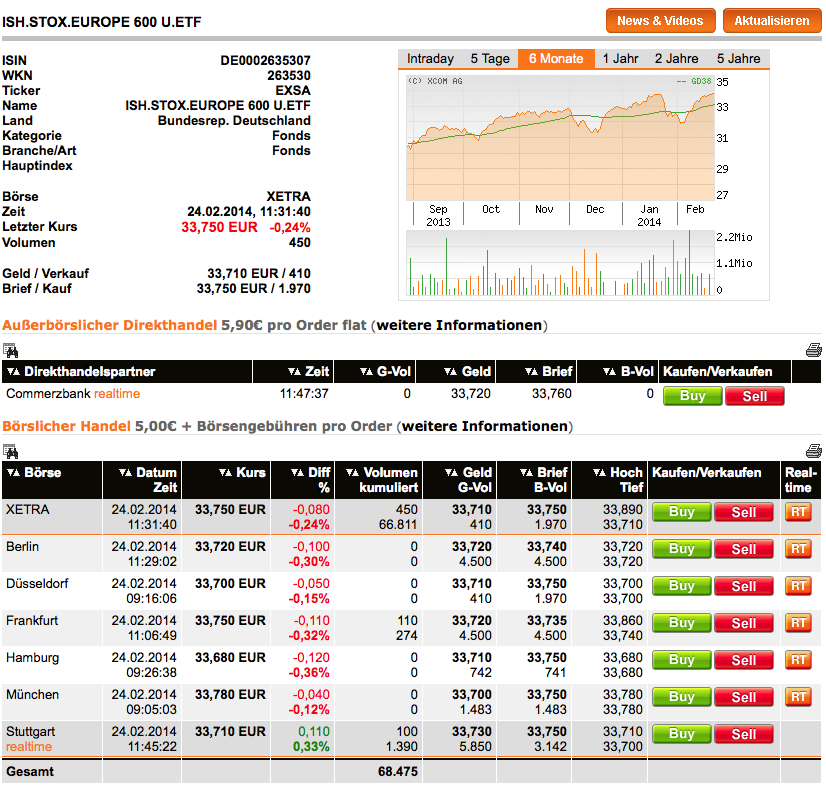Screen dimensions: 826x786
Task: Open RT realtime quote for Hamburg
Action: [x=798, y=660]
